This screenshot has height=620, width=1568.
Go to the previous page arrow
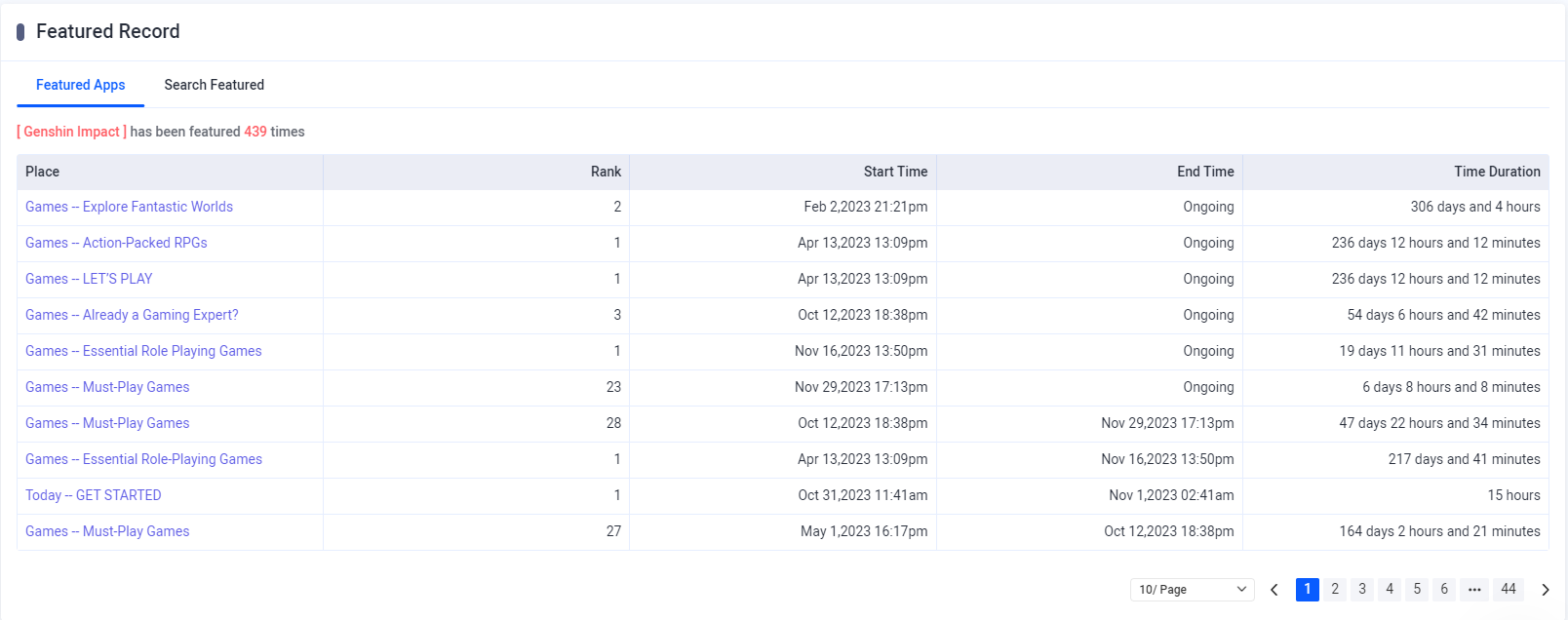[1274, 590]
